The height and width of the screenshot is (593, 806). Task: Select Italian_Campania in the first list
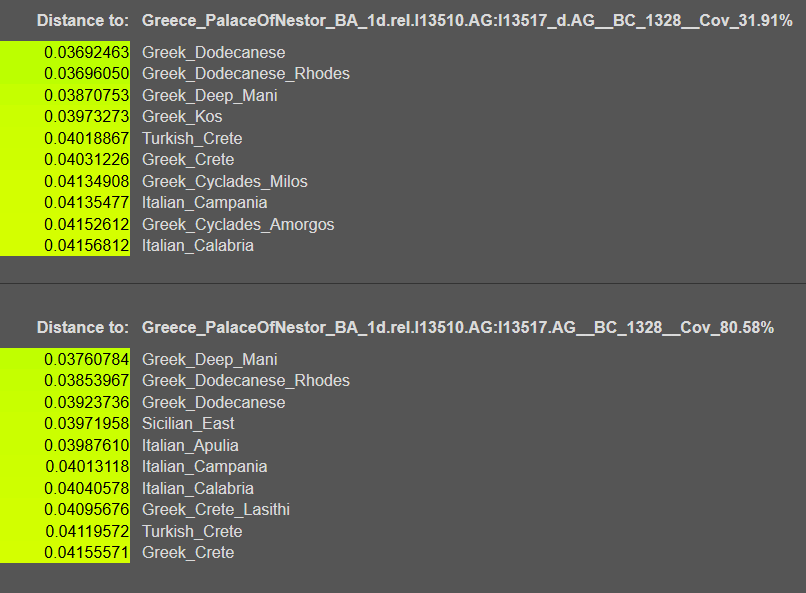[x=205, y=203]
